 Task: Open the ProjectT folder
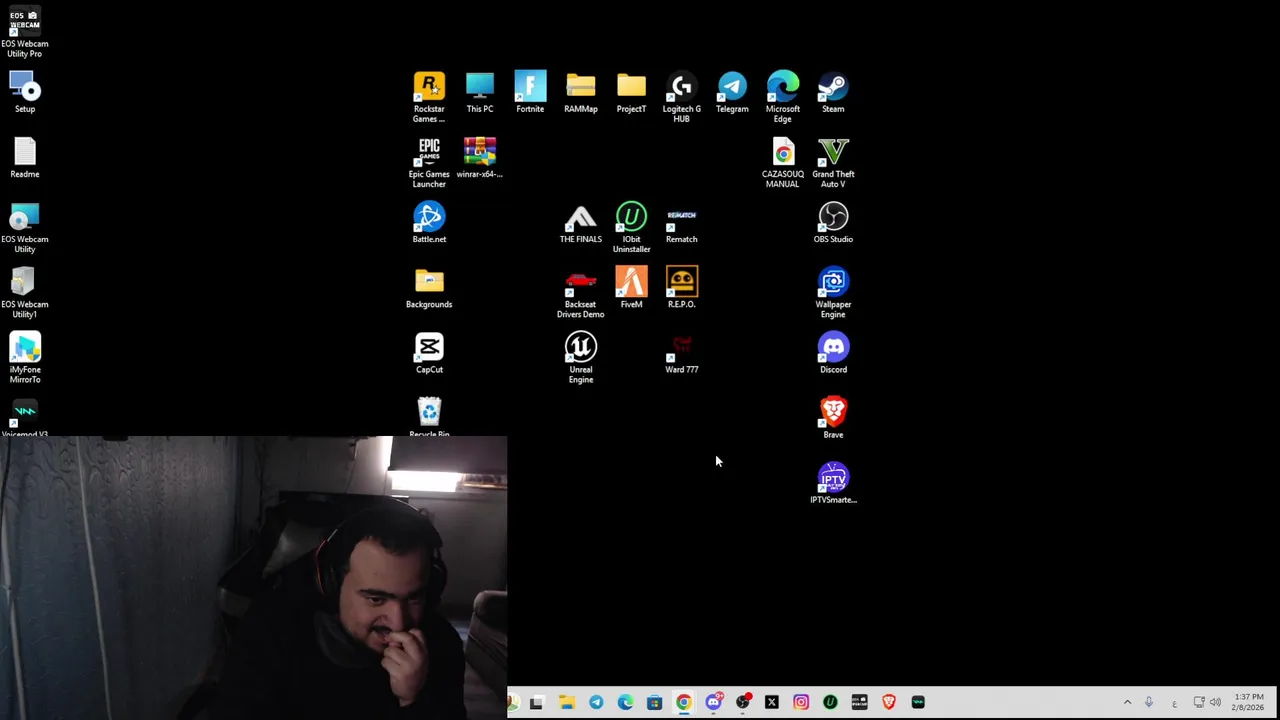[x=631, y=92]
